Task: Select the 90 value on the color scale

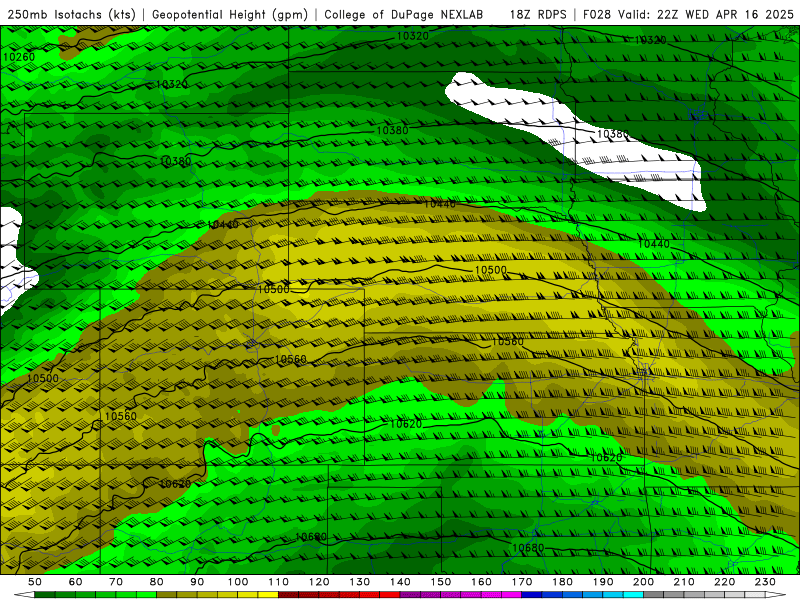Action: pyautogui.click(x=197, y=582)
